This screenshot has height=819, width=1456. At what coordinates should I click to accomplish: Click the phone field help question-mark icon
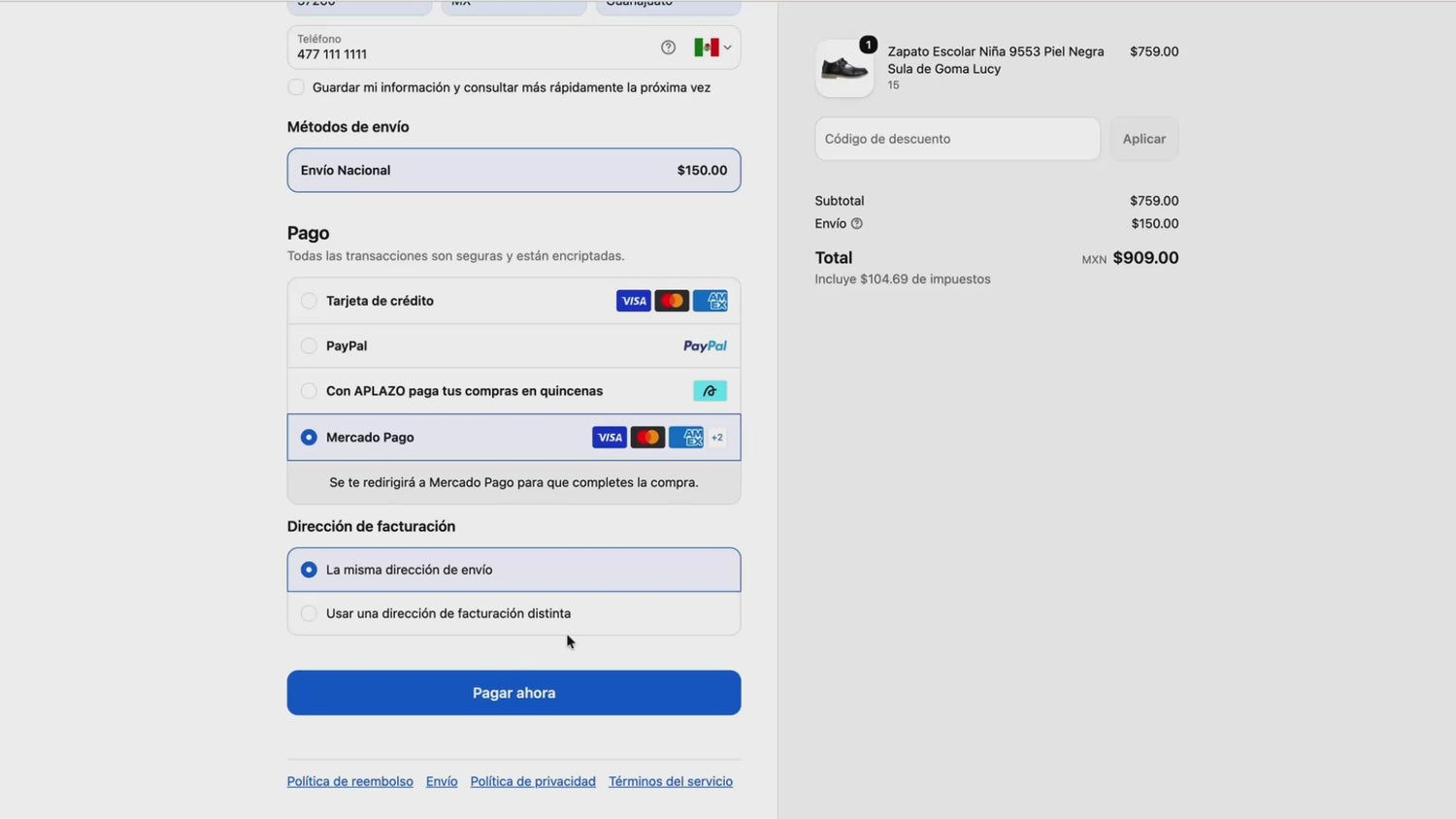click(668, 48)
